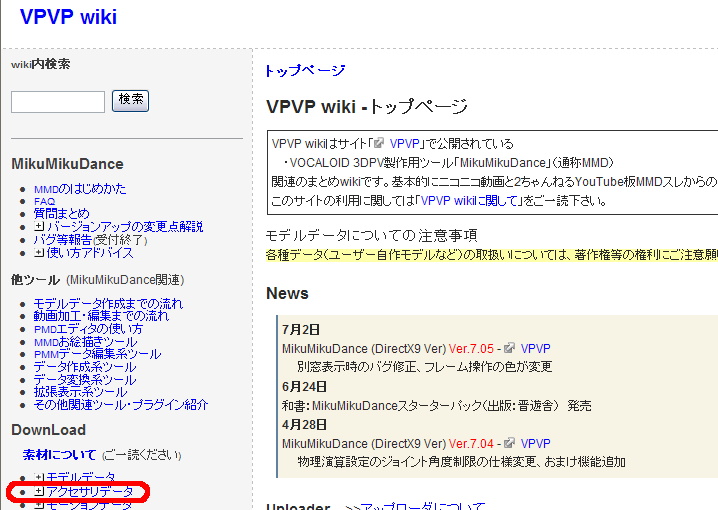The height and width of the screenshot is (510, 718).
Task: Open PMDエディタの使い方 link
Action: [x=88, y=329]
